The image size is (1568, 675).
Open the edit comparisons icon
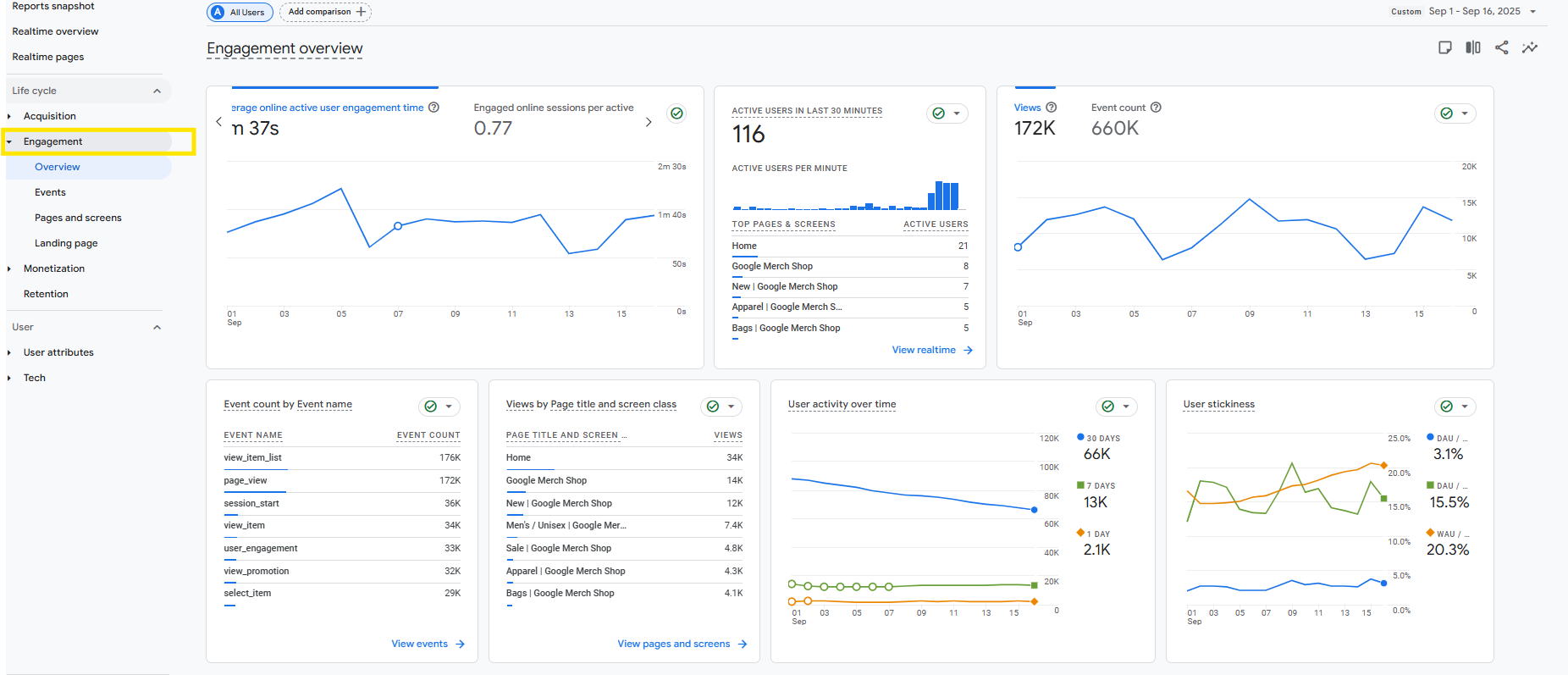1473,47
